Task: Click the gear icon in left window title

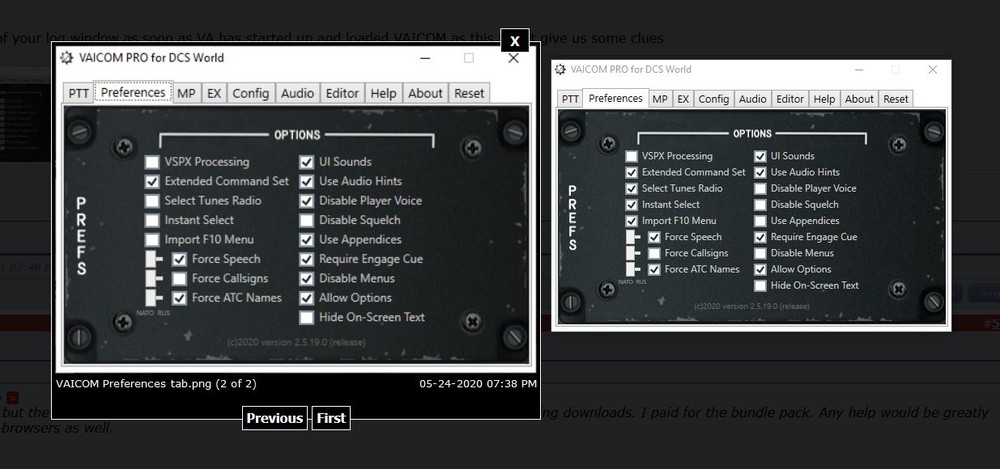Action: [x=66, y=58]
